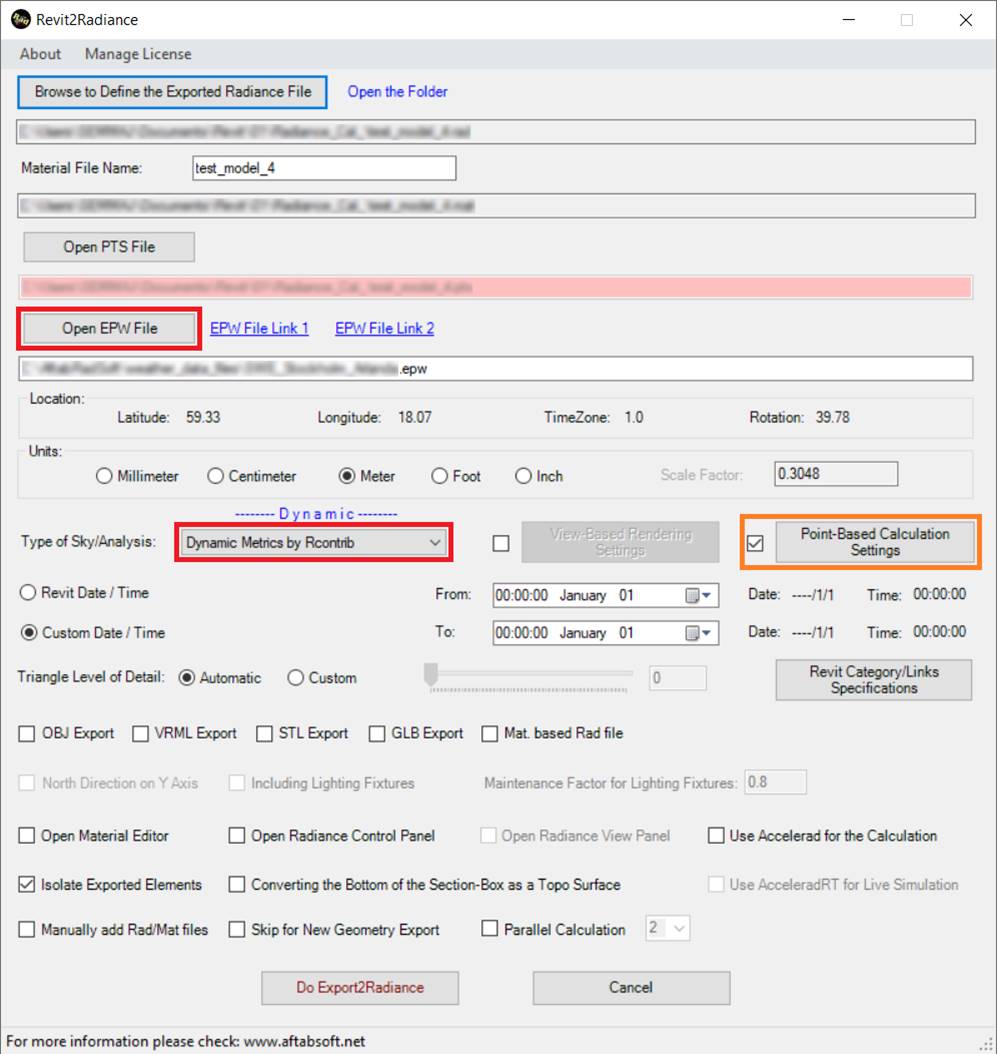Screen dimensions: 997x1054
Task: Open EPW File Link 1
Action: [x=260, y=329]
